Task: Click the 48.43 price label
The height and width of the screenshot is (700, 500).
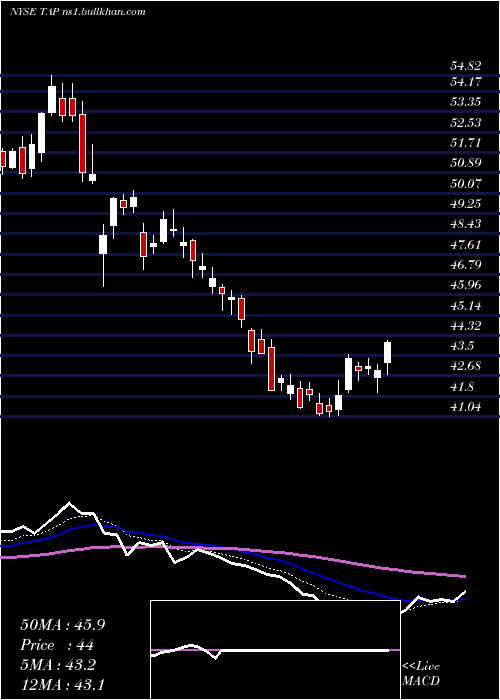Action: coord(465,224)
